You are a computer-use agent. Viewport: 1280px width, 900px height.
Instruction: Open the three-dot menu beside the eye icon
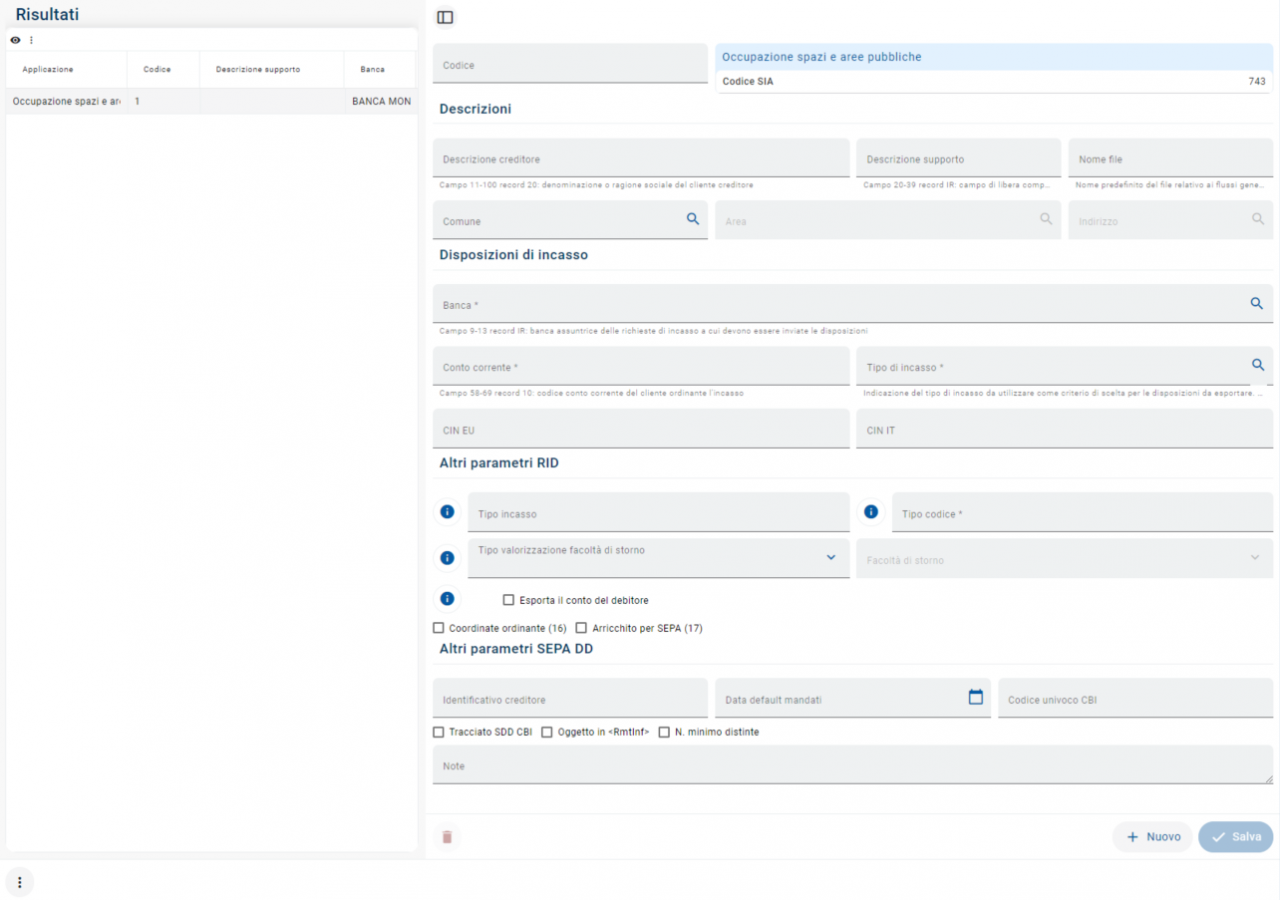pos(31,40)
